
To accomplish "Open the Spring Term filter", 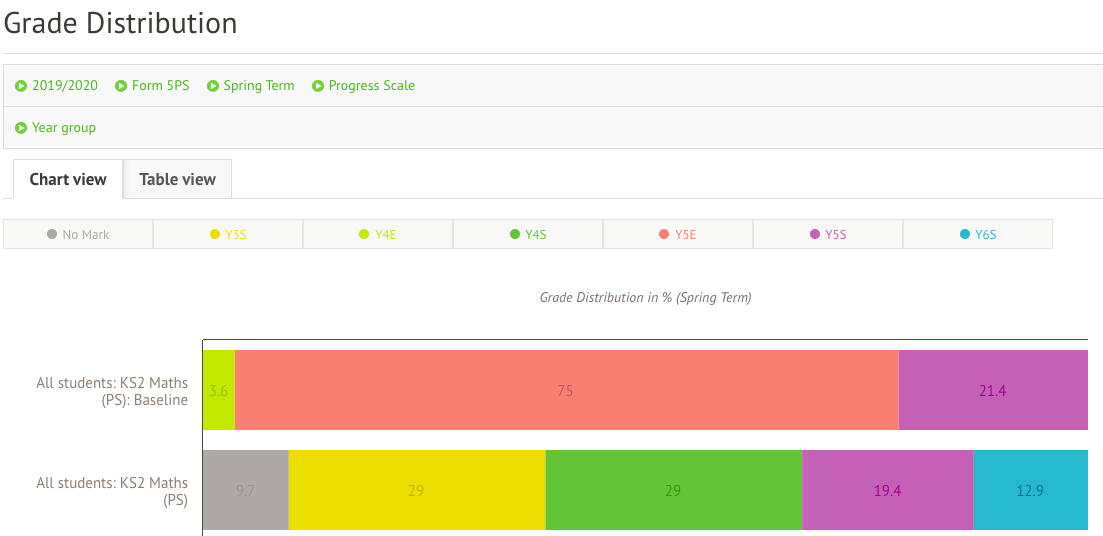I will point(258,86).
